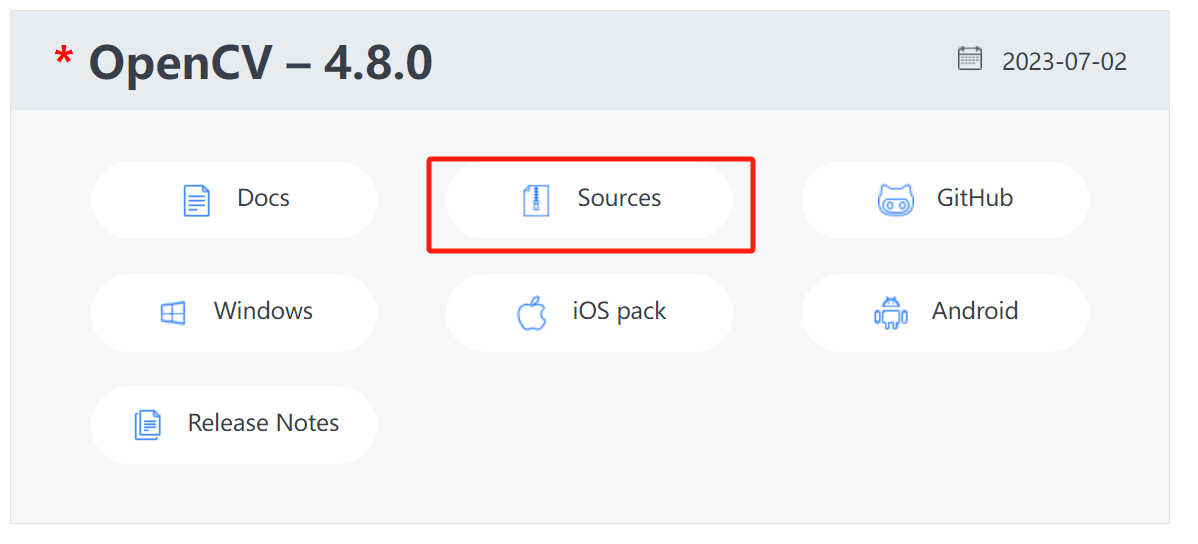This screenshot has height=544, width=1198.
Task: Click the Android robot icon
Action: [x=891, y=313]
